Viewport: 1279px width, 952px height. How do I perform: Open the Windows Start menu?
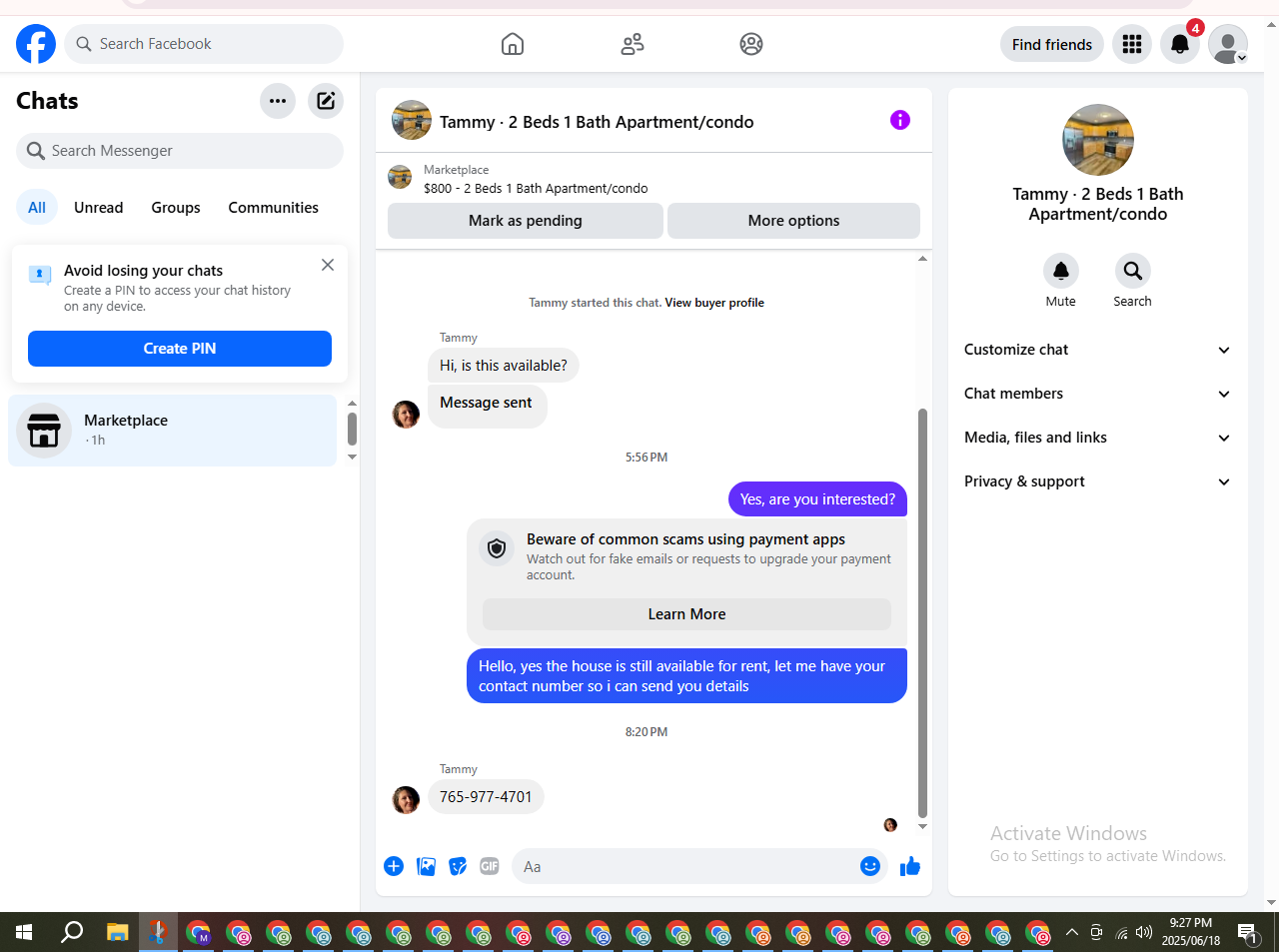(x=24, y=932)
